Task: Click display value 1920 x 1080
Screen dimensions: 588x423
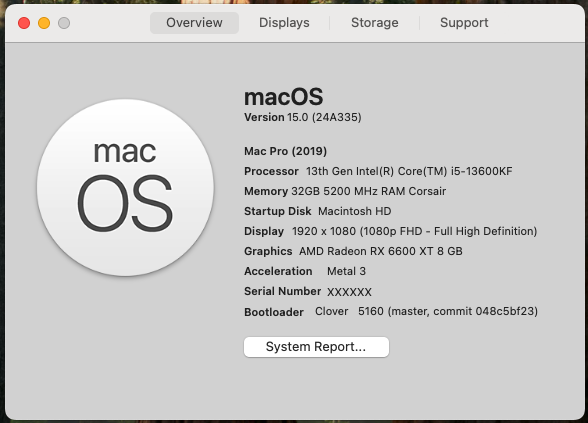Action: [x=324, y=231]
